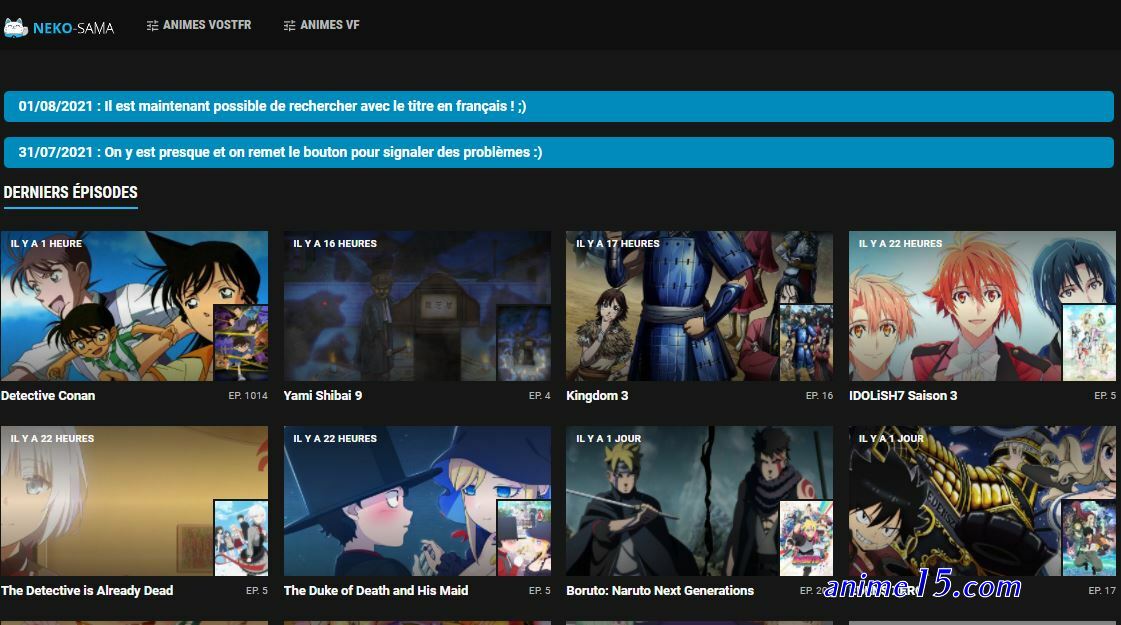Click the IL Y A 16 HEURES label
This screenshot has height=625, width=1121.
335,244
